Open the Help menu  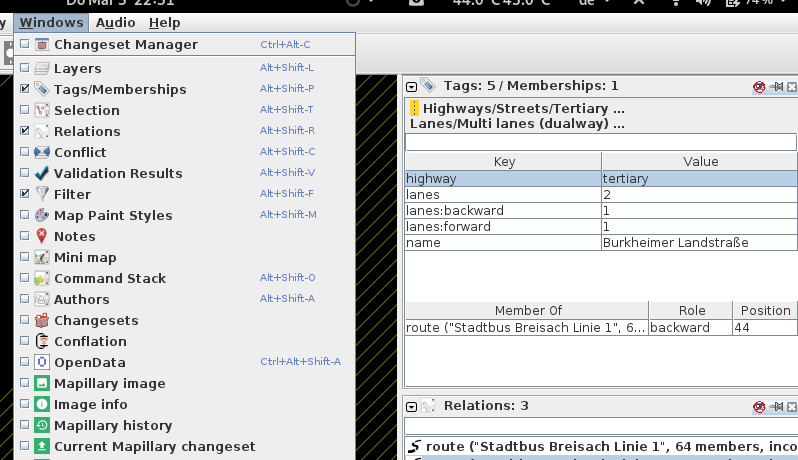(x=164, y=23)
